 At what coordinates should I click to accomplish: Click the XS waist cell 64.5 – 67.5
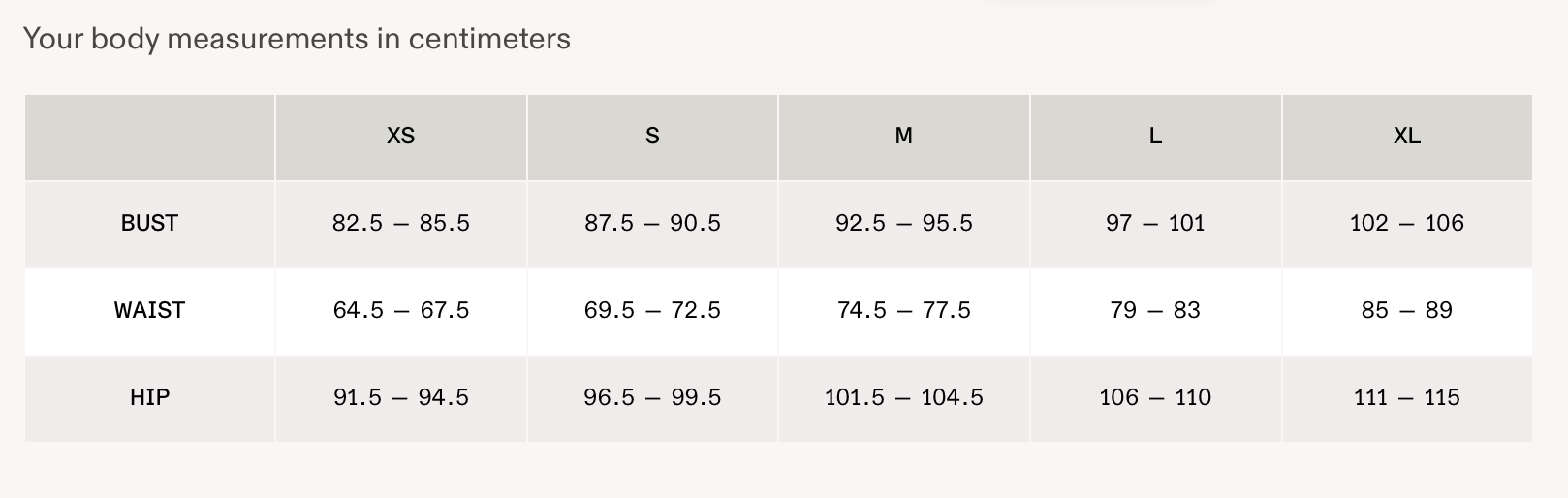coord(401,311)
